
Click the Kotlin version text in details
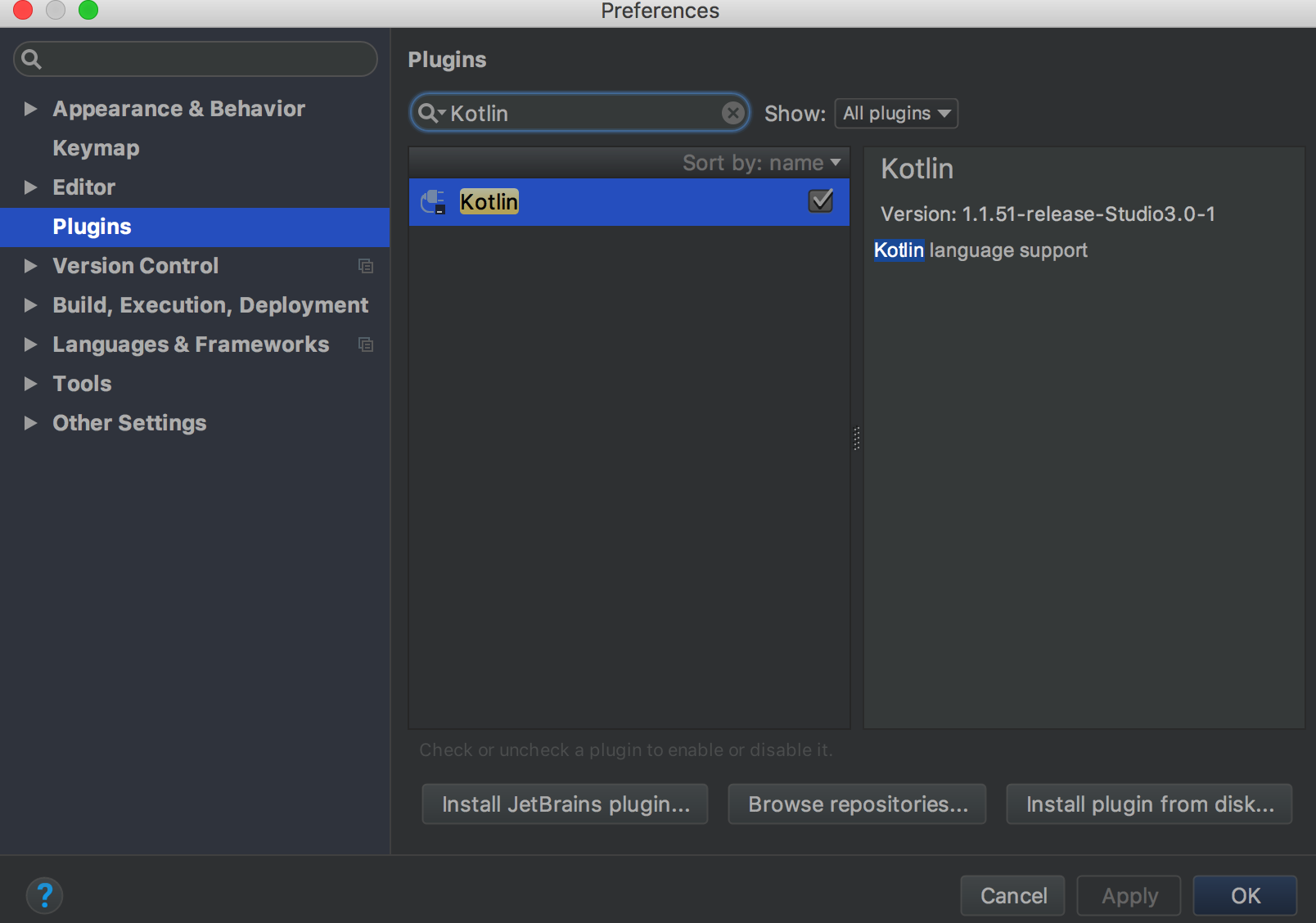(x=1048, y=214)
